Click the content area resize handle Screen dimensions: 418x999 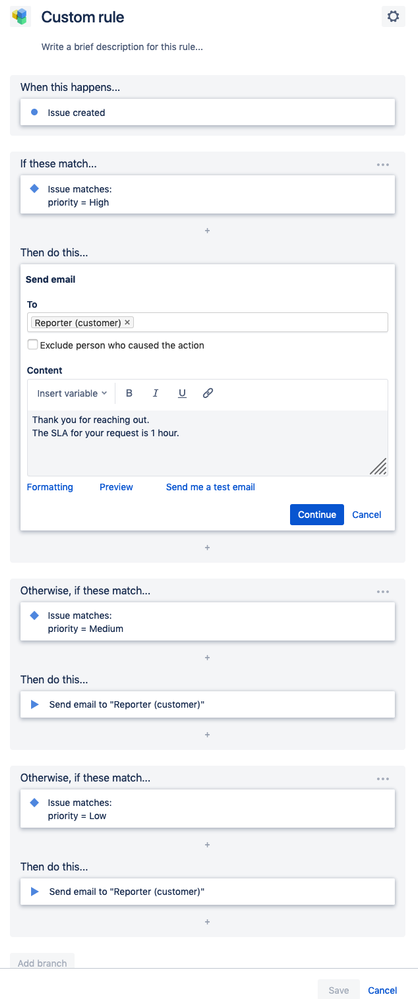[378, 466]
